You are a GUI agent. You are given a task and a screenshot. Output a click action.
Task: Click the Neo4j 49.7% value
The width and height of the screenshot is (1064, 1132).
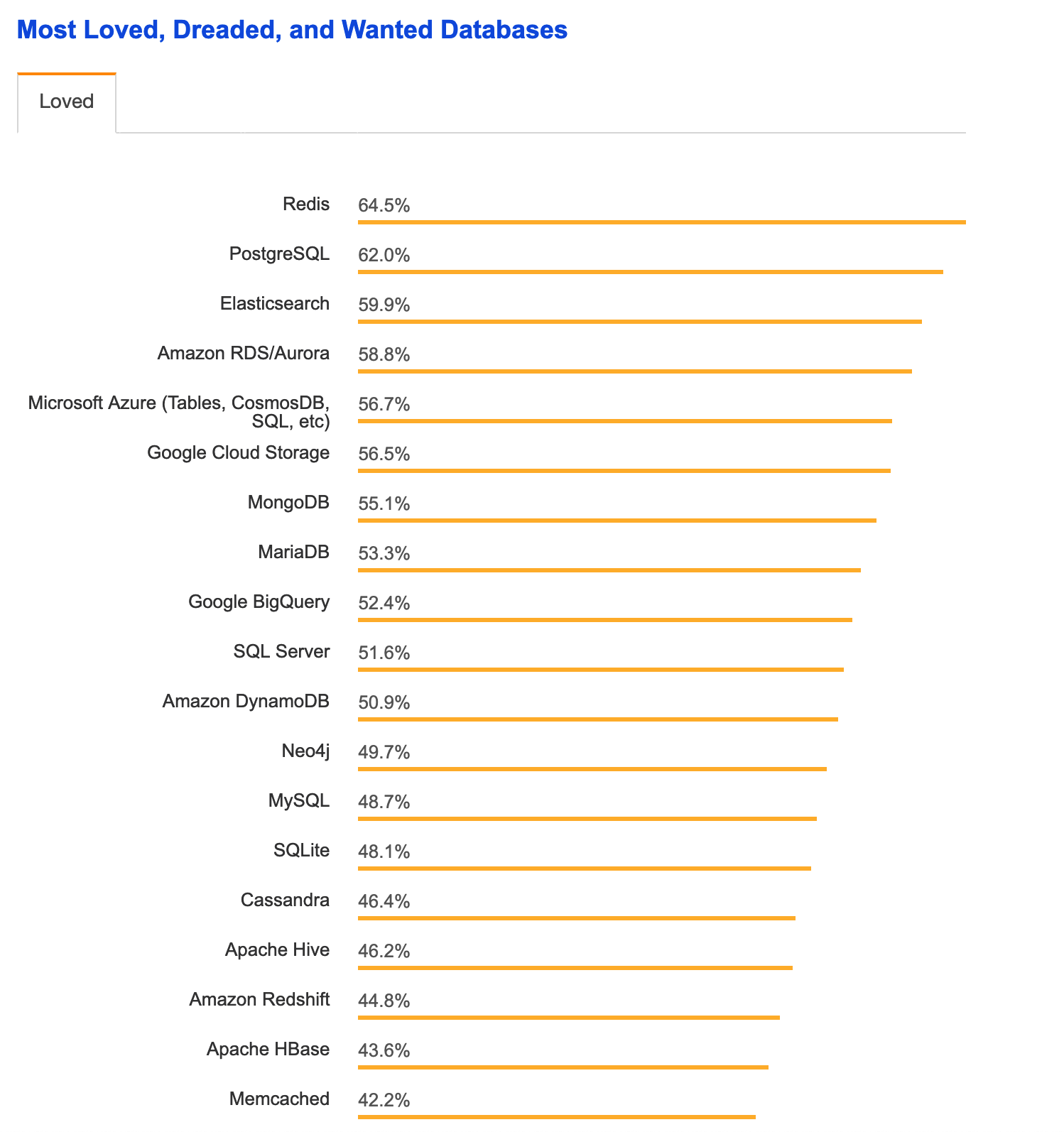(384, 753)
